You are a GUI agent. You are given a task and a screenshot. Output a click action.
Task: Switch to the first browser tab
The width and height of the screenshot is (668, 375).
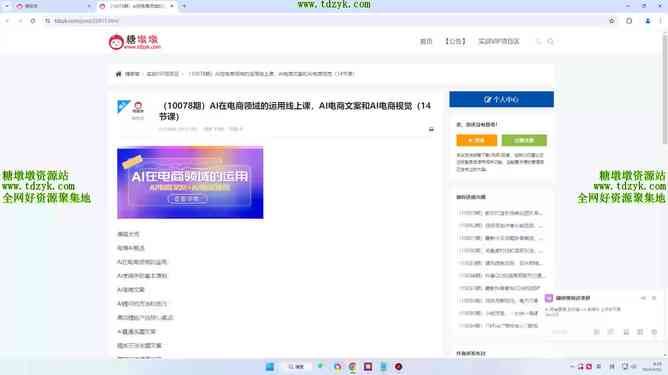(53, 6)
